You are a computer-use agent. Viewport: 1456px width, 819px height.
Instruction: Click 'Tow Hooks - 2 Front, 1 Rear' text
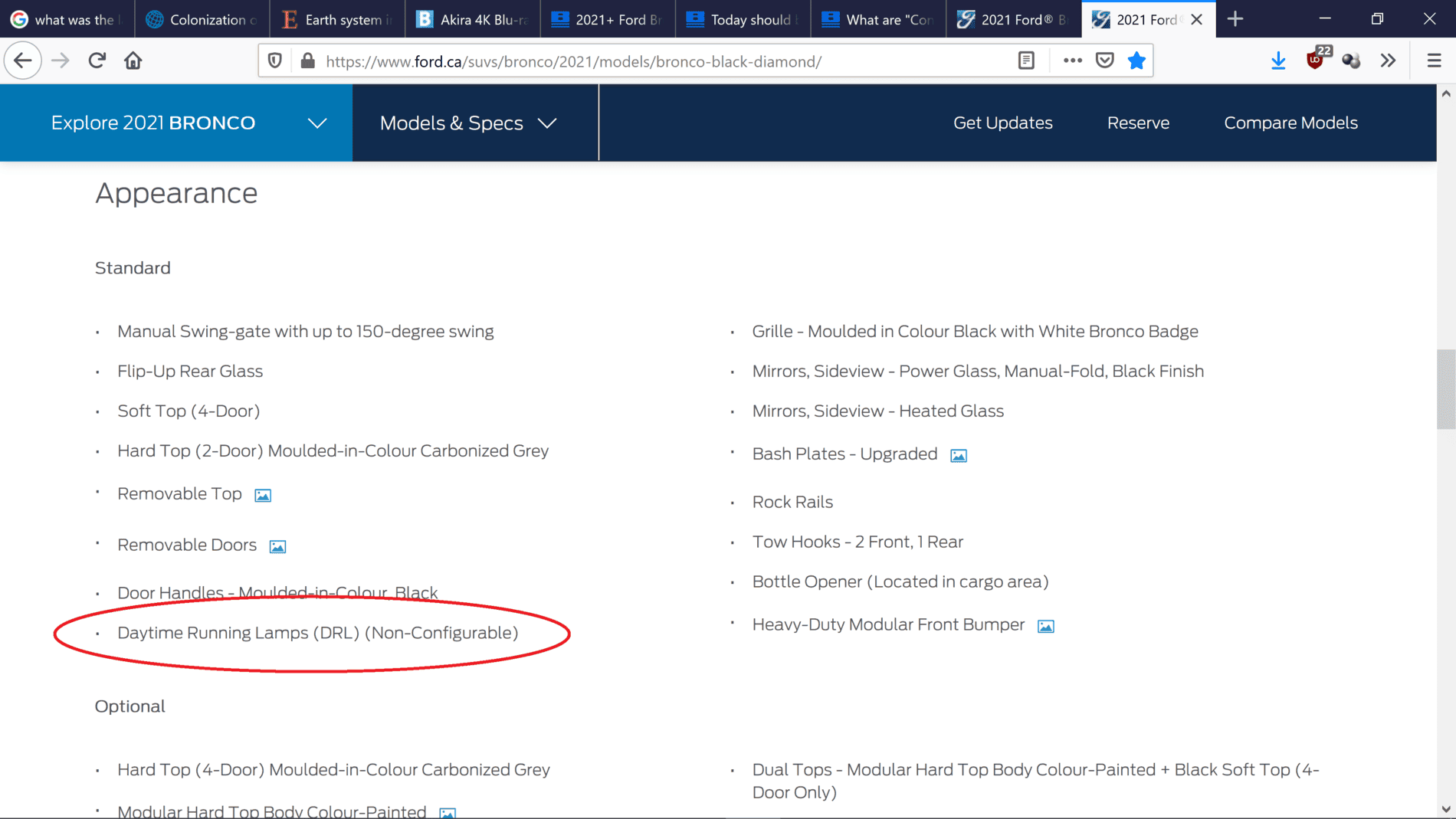(858, 542)
